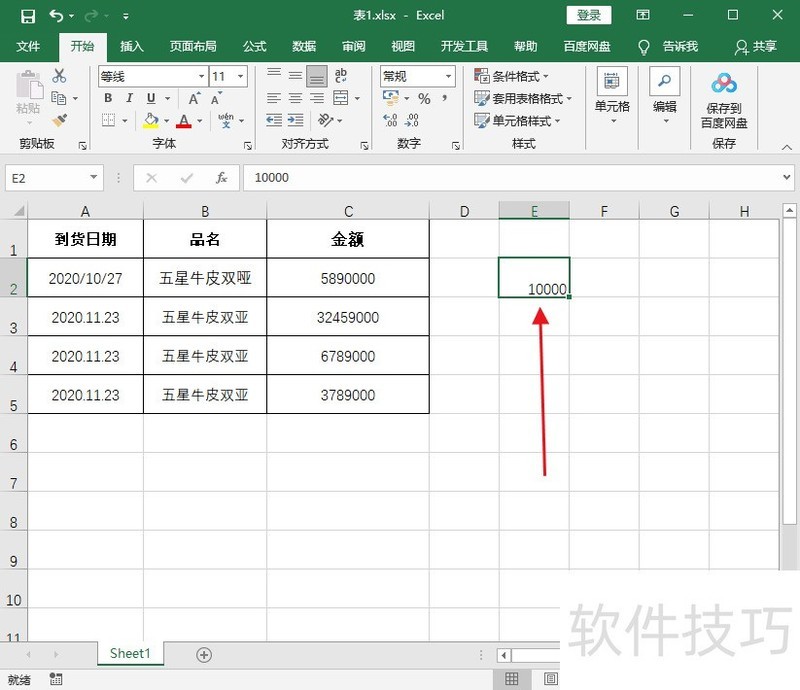
Task: Click the Decrease Indent icon
Action: coord(274,120)
